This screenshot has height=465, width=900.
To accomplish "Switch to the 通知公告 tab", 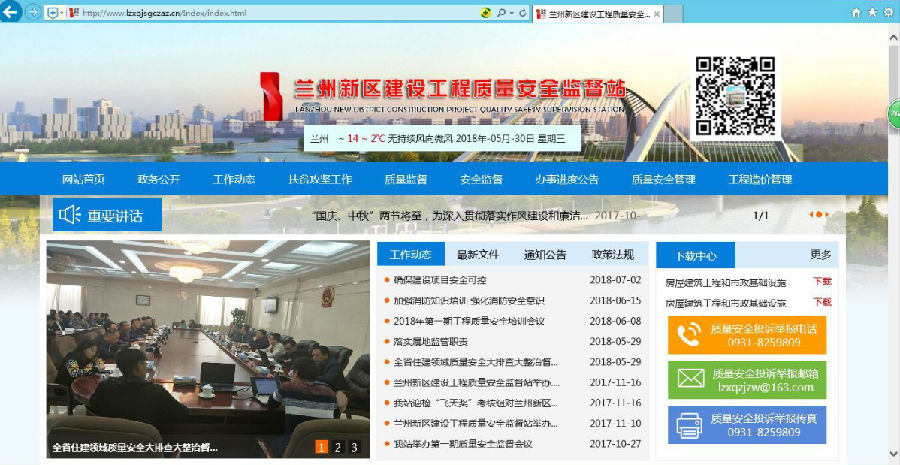I will pos(545,254).
